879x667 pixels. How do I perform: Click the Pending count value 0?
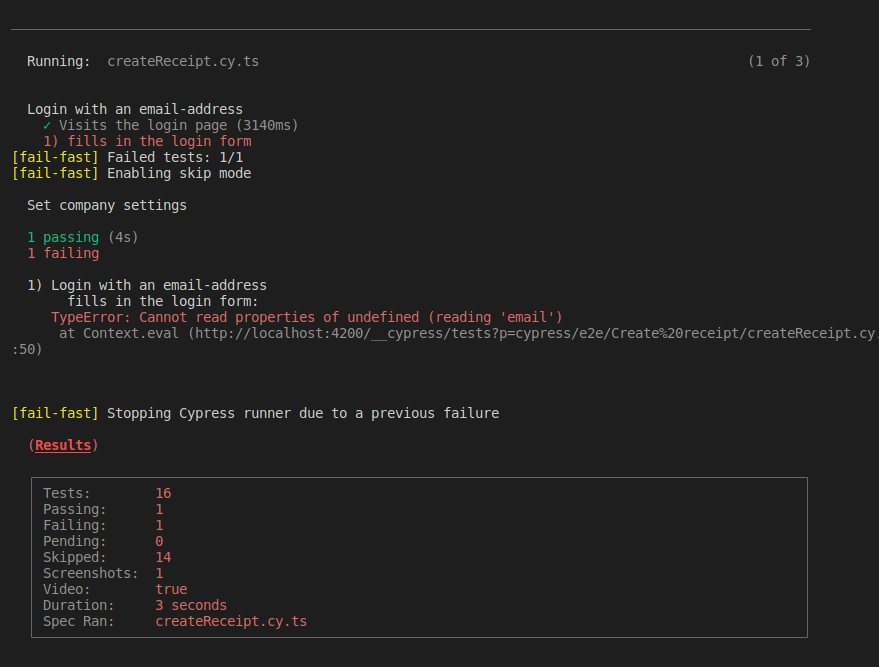pyautogui.click(x=159, y=541)
